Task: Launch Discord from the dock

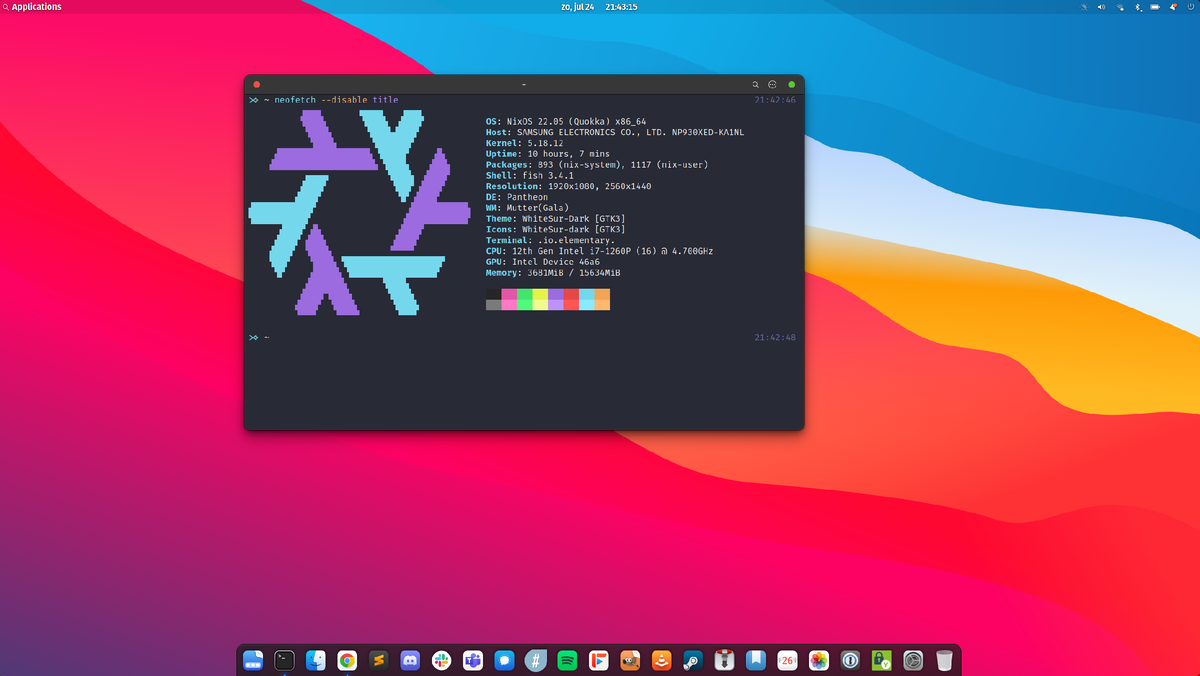Action: point(410,660)
